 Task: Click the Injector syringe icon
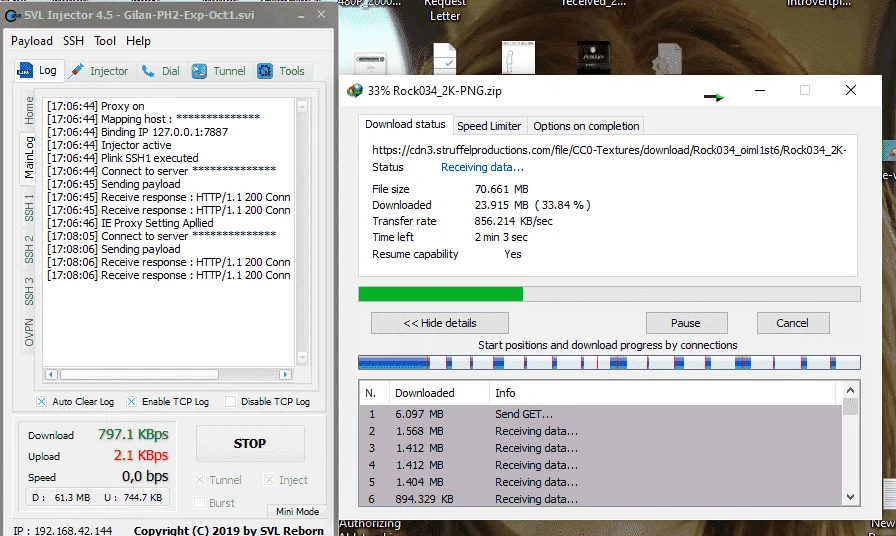tap(76, 71)
